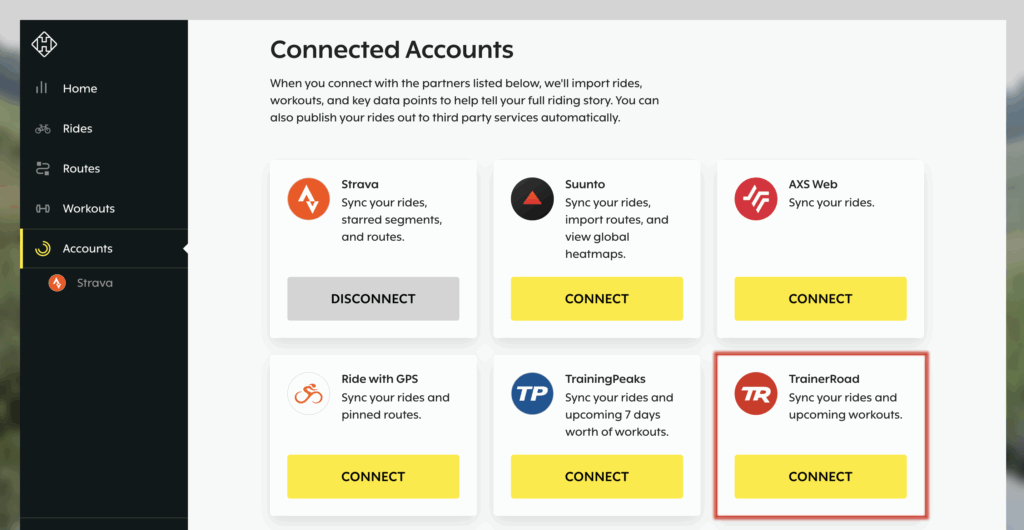Click the yellow Accounts ring icon
The height and width of the screenshot is (530, 1024).
[x=43, y=249]
